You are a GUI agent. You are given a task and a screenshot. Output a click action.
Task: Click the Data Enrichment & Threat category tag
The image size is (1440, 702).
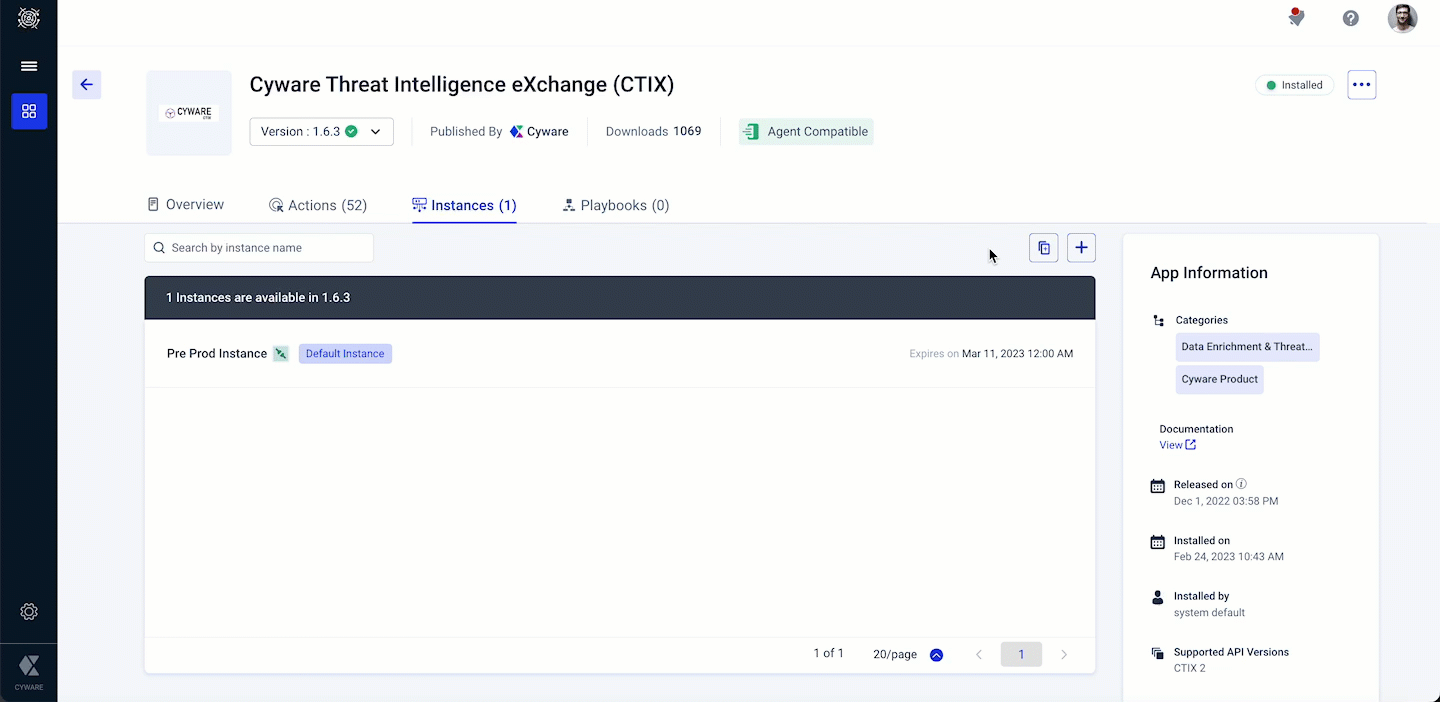pos(1247,347)
